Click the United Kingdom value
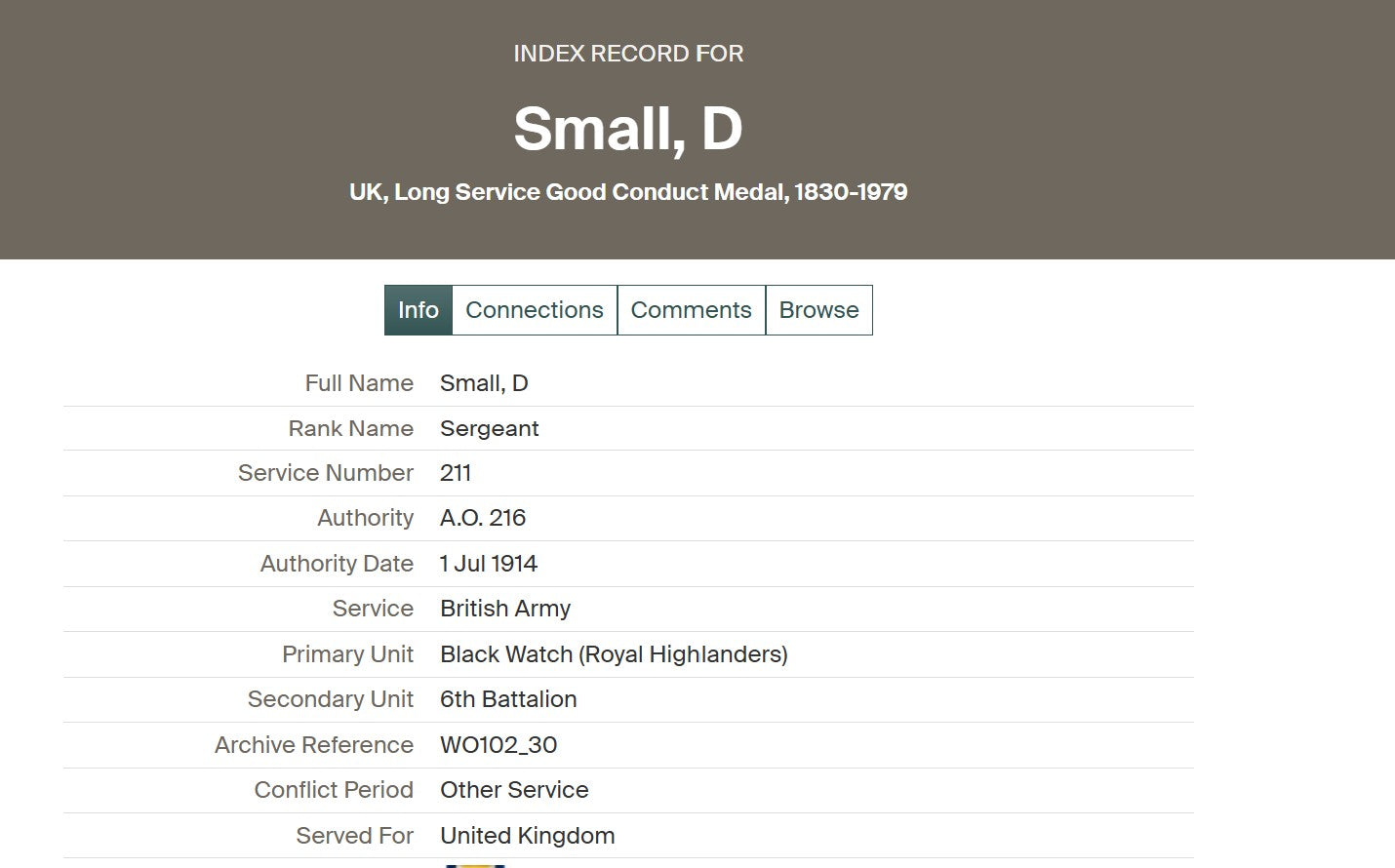The height and width of the screenshot is (868, 1395). point(527,836)
